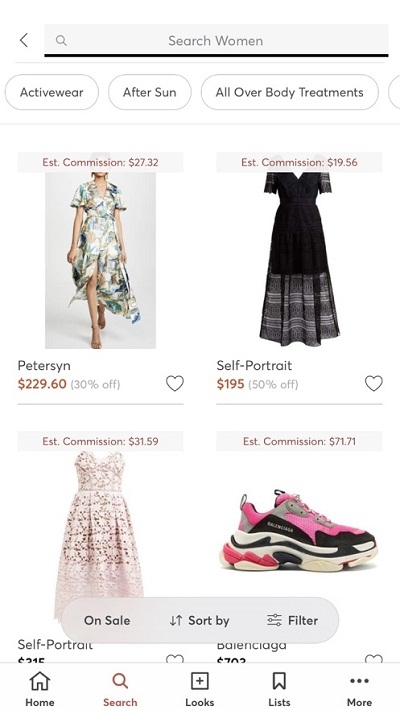The image size is (400, 710).
Task: Select the After Sun category chip
Action: (149, 92)
